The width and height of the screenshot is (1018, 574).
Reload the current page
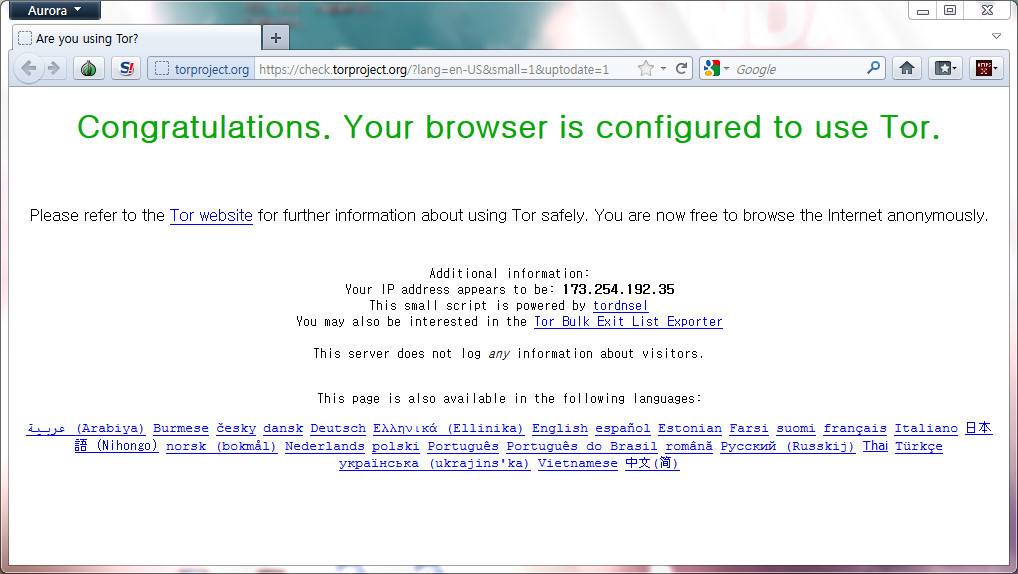pos(681,68)
